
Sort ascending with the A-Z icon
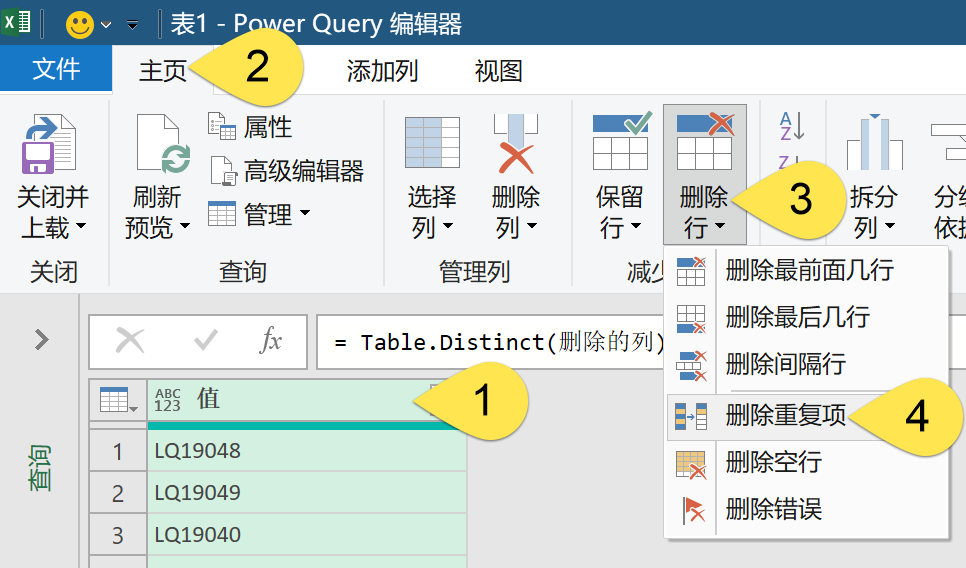pos(792,126)
